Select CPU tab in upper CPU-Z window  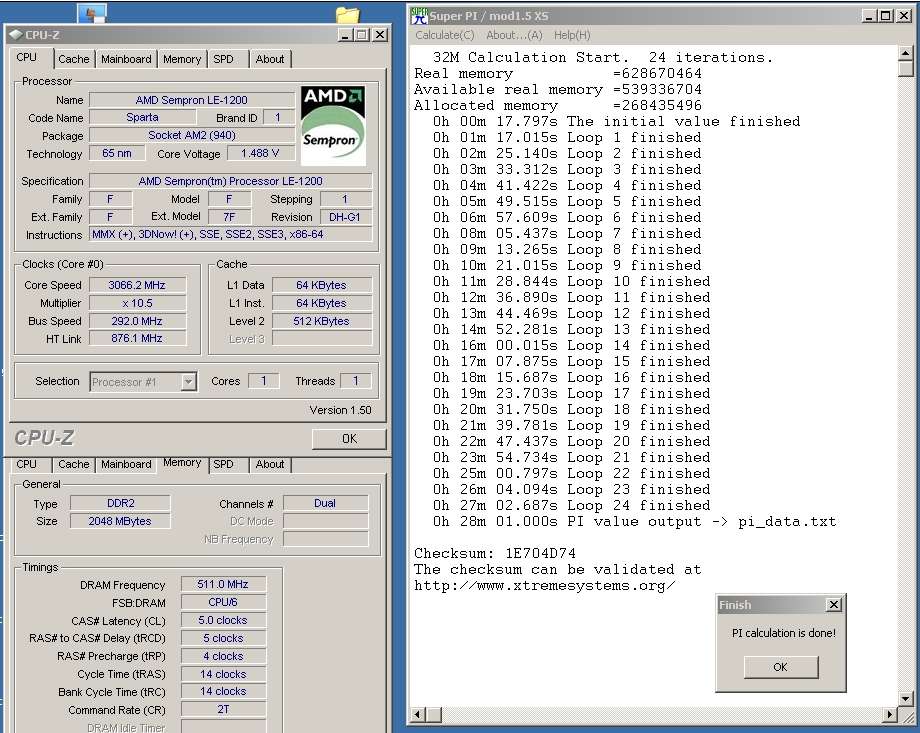pos(26,57)
